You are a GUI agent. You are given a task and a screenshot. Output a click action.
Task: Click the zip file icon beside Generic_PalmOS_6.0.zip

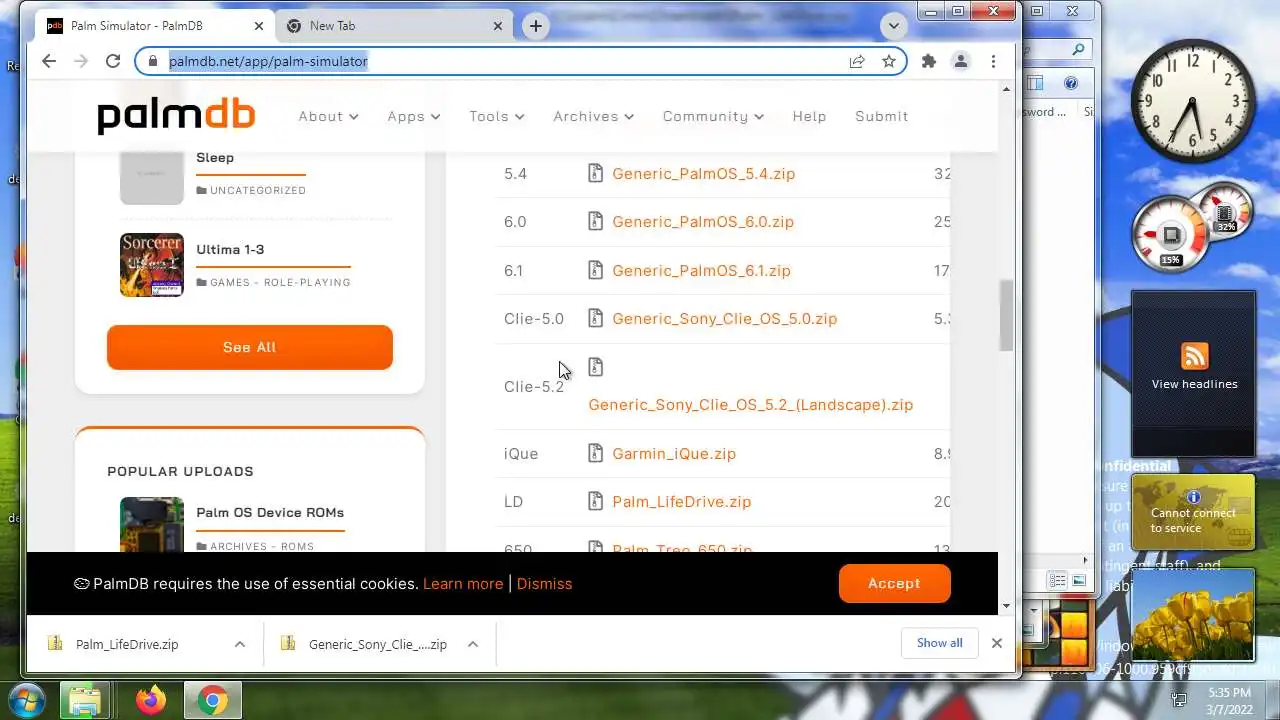pos(595,221)
